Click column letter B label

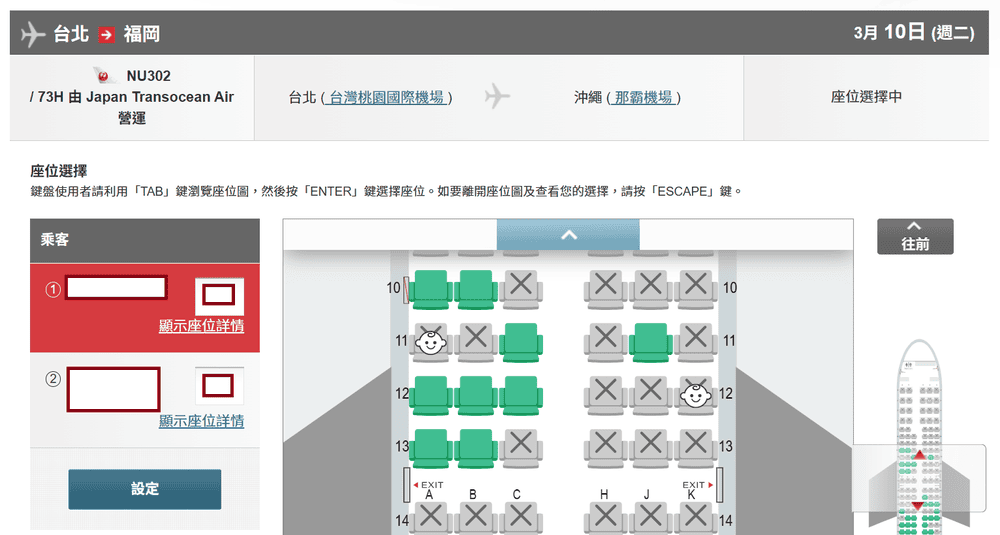pyautogui.click(x=473, y=494)
